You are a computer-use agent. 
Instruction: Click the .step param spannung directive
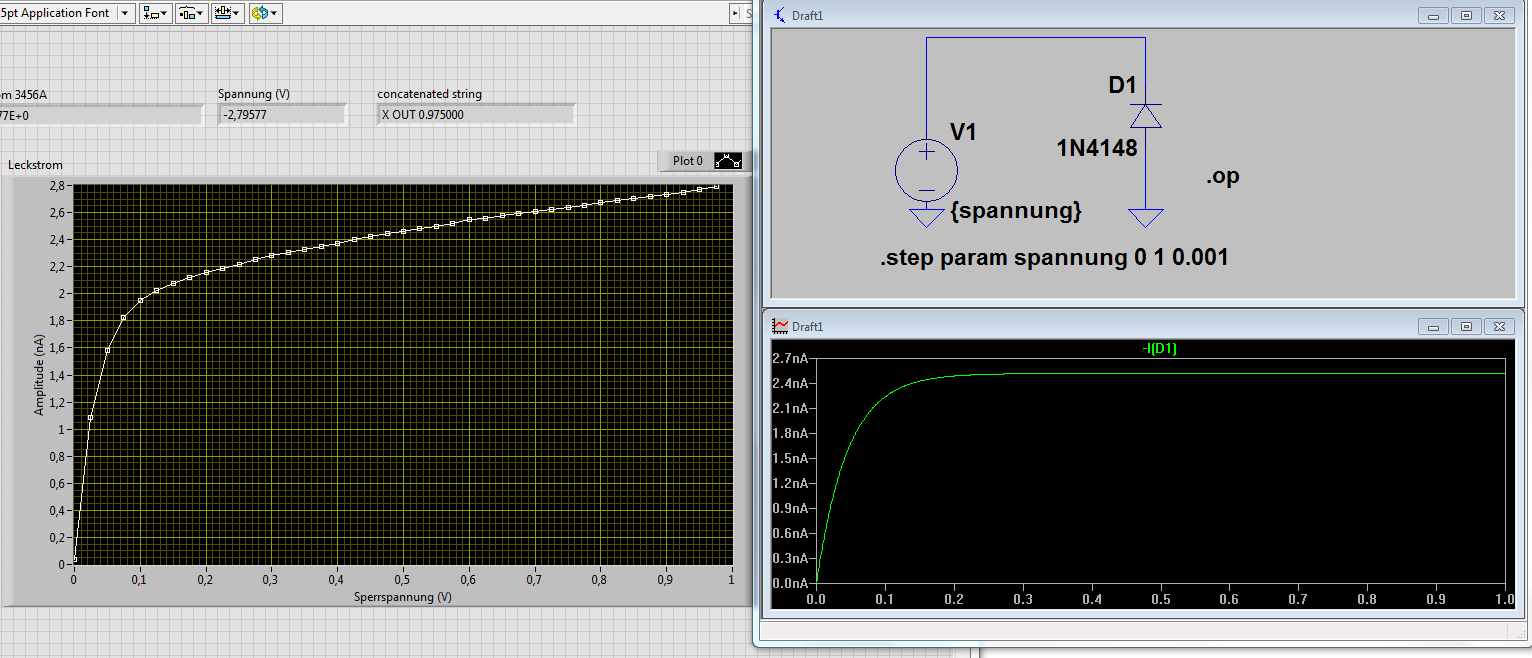point(1054,258)
